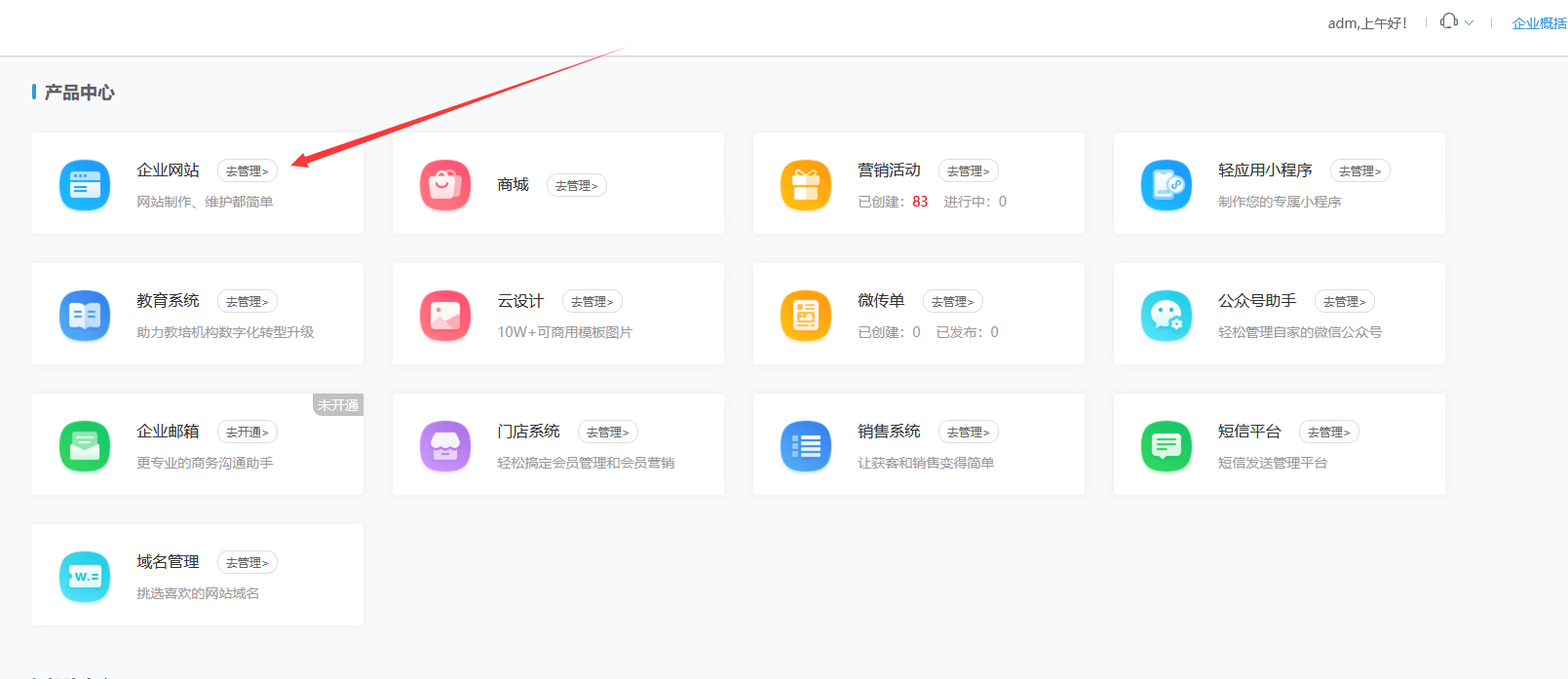Click 去管理 button for 云设计
The image size is (1568, 679).
(593, 301)
